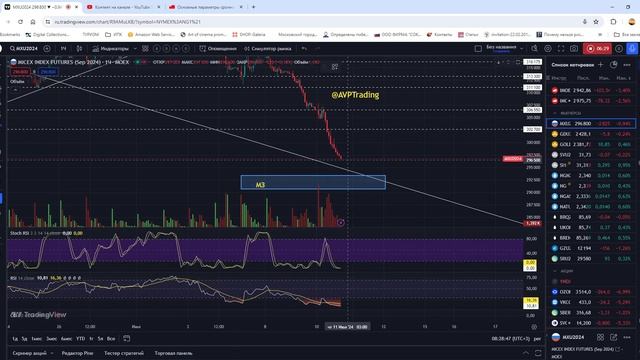Click the blue buy price button
This screenshot has width=640, height=360.
pos(48,72)
